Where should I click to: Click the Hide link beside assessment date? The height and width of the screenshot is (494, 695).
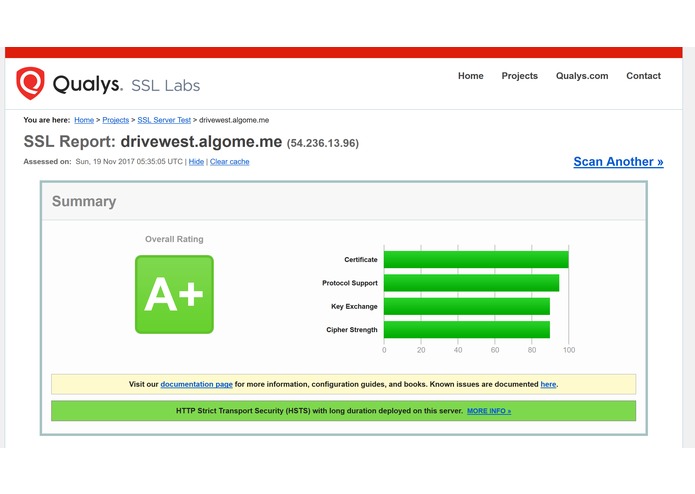(x=196, y=162)
